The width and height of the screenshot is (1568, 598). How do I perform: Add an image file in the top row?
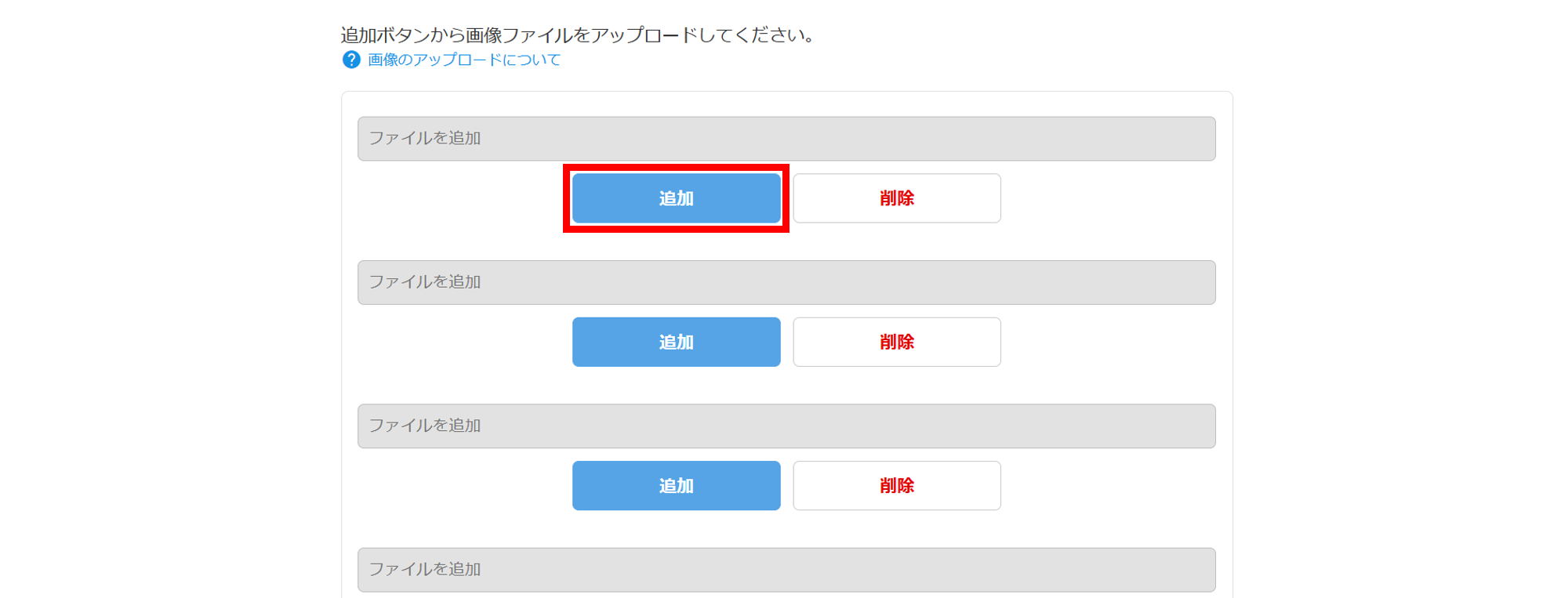(x=676, y=198)
